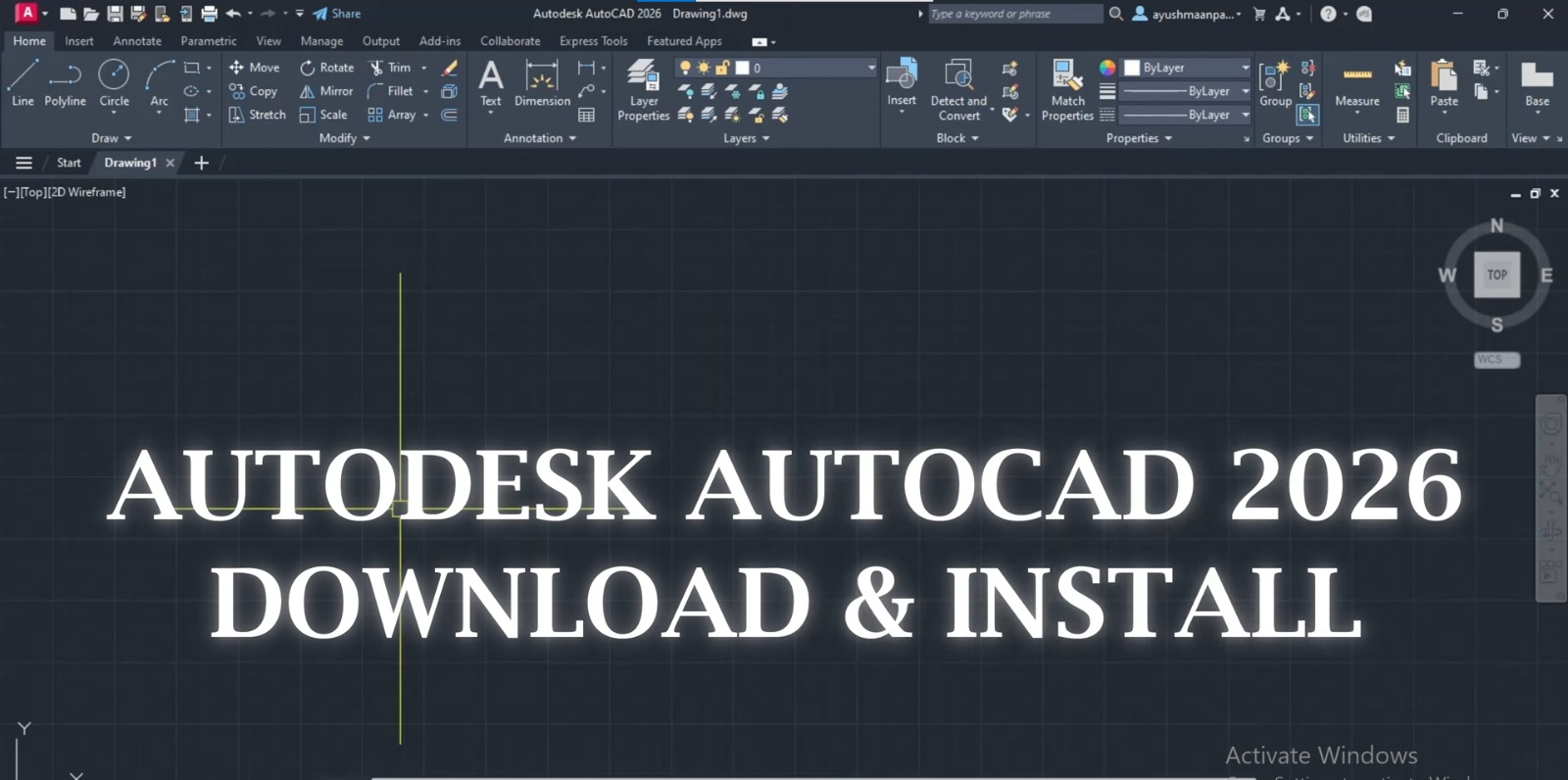
Task: Open the Text annotation tool
Action: (491, 82)
